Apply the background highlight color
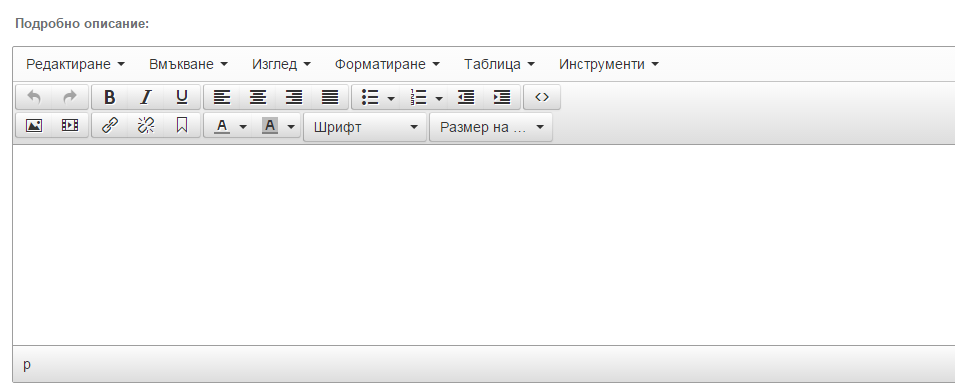 pos(270,126)
